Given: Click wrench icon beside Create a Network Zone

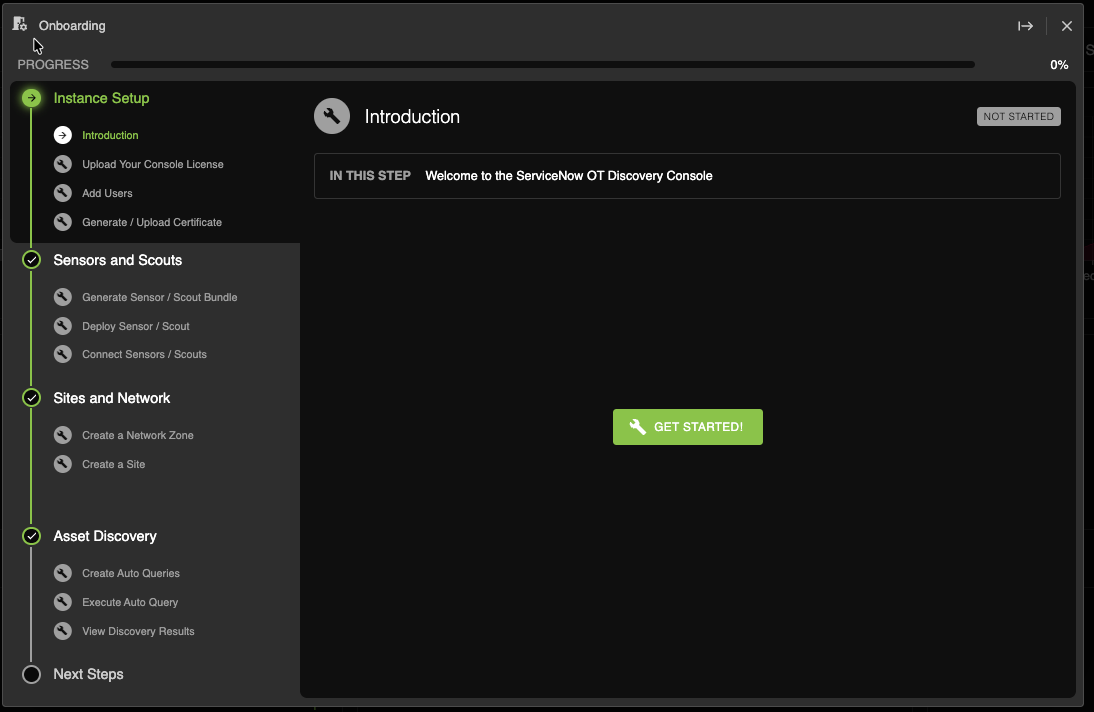Looking at the screenshot, I should pos(63,435).
